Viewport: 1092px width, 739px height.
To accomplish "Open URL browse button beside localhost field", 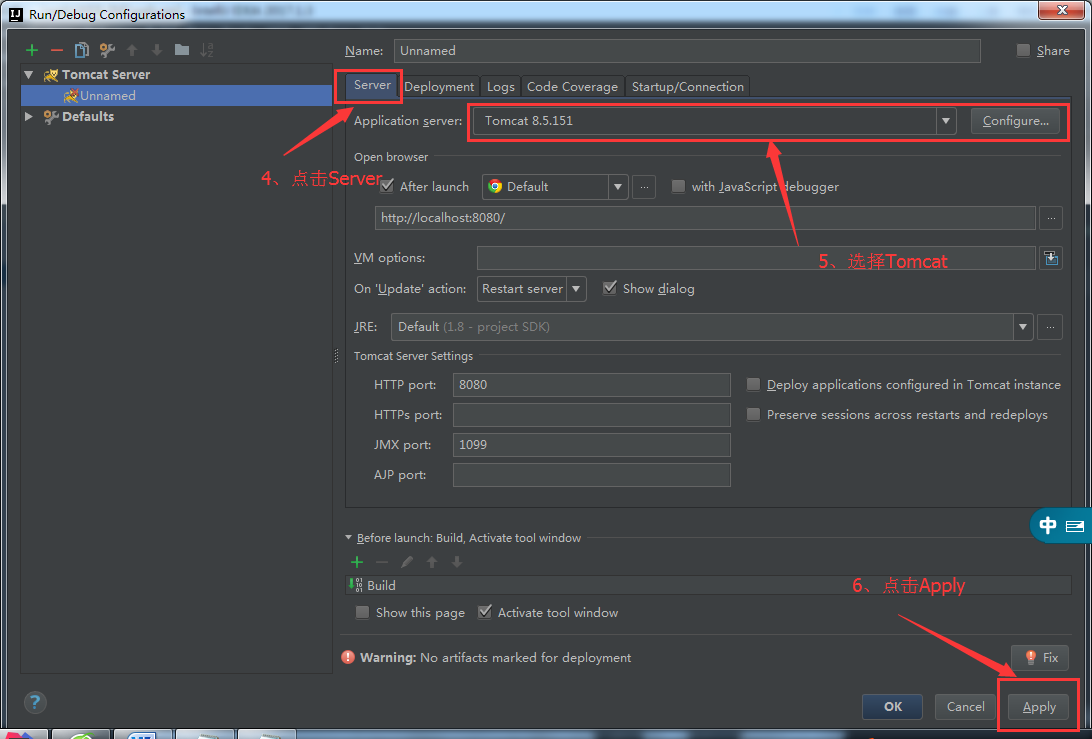I will click(x=1051, y=218).
